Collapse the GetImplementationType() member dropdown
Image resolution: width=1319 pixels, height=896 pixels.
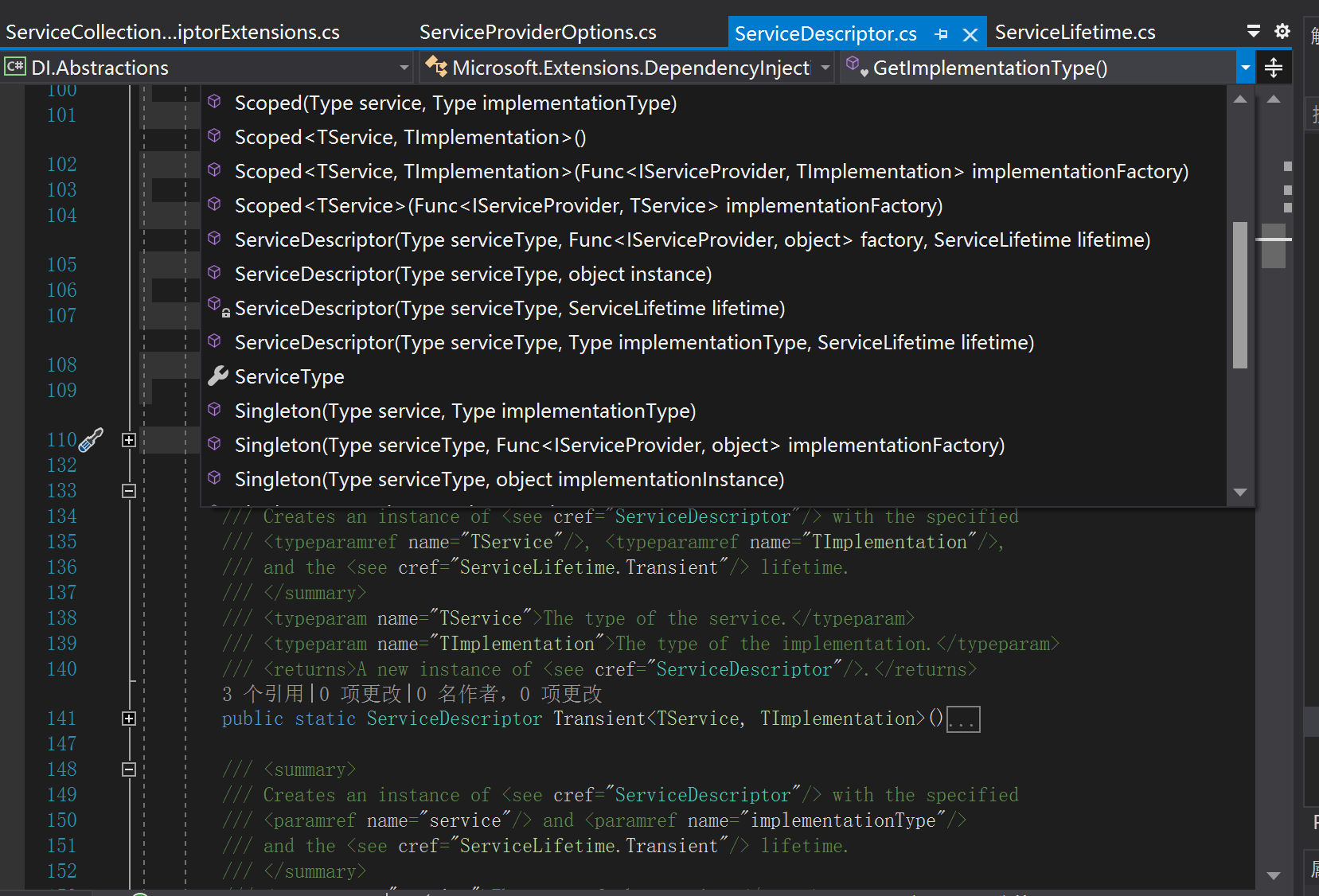coord(1246,68)
